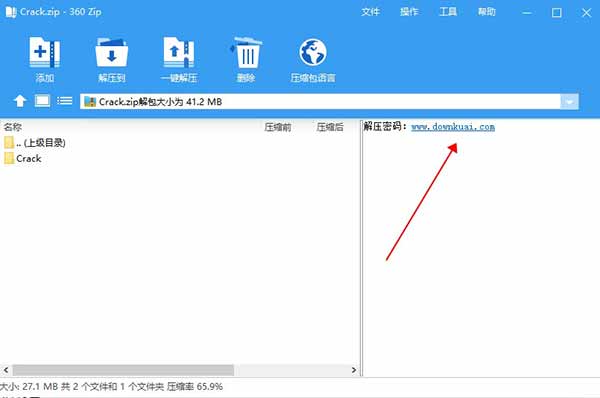Click the 删除 (Delete) trash icon

[x=246, y=52]
